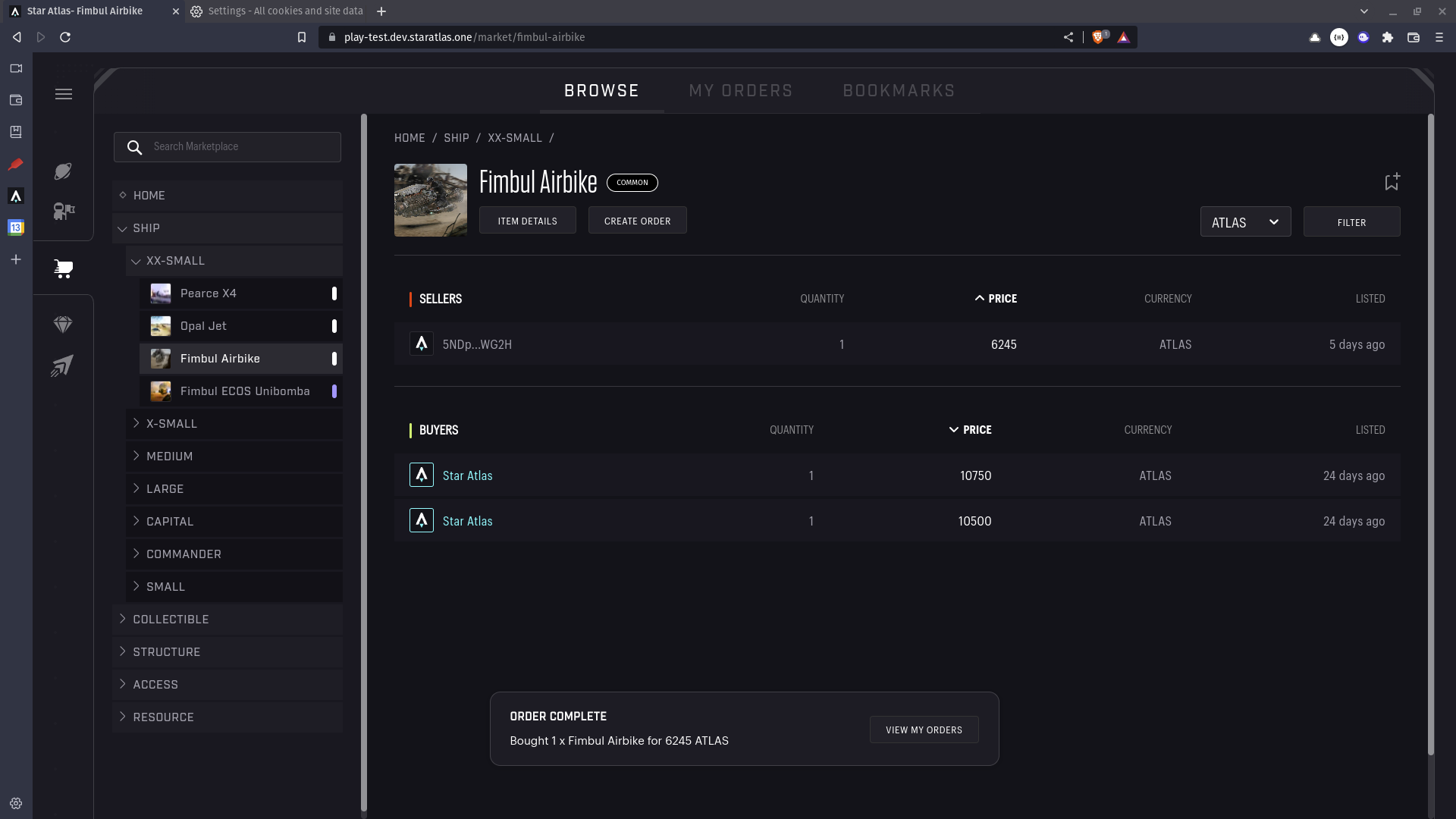1456x819 pixels.
Task: Switch to the MY ORDERS tab
Action: [x=741, y=91]
